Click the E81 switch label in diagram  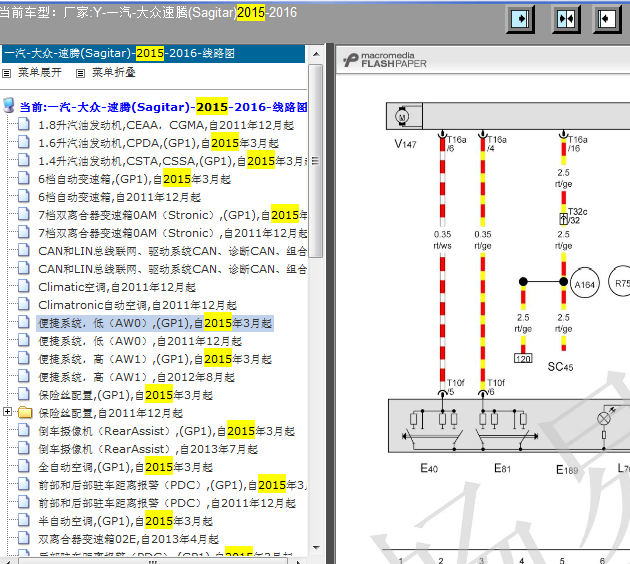click(502, 468)
